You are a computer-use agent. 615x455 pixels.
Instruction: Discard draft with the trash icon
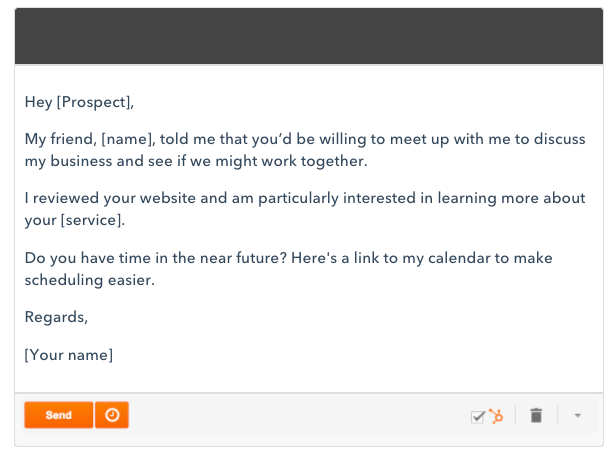click(x=536, y=415)
